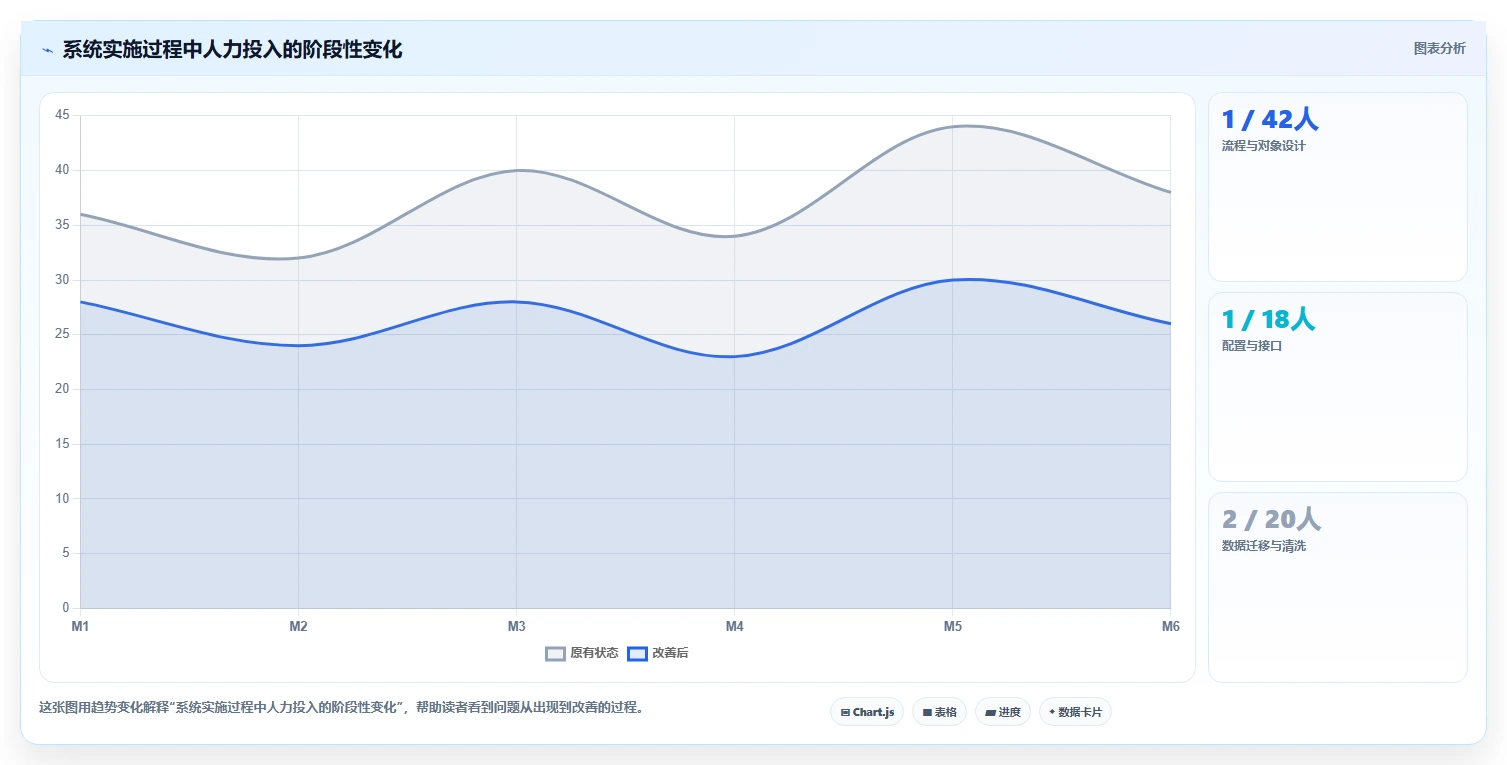1507x765 pixels.
Task: Toggle the 改善后 legend item
Action: (658, 653)
